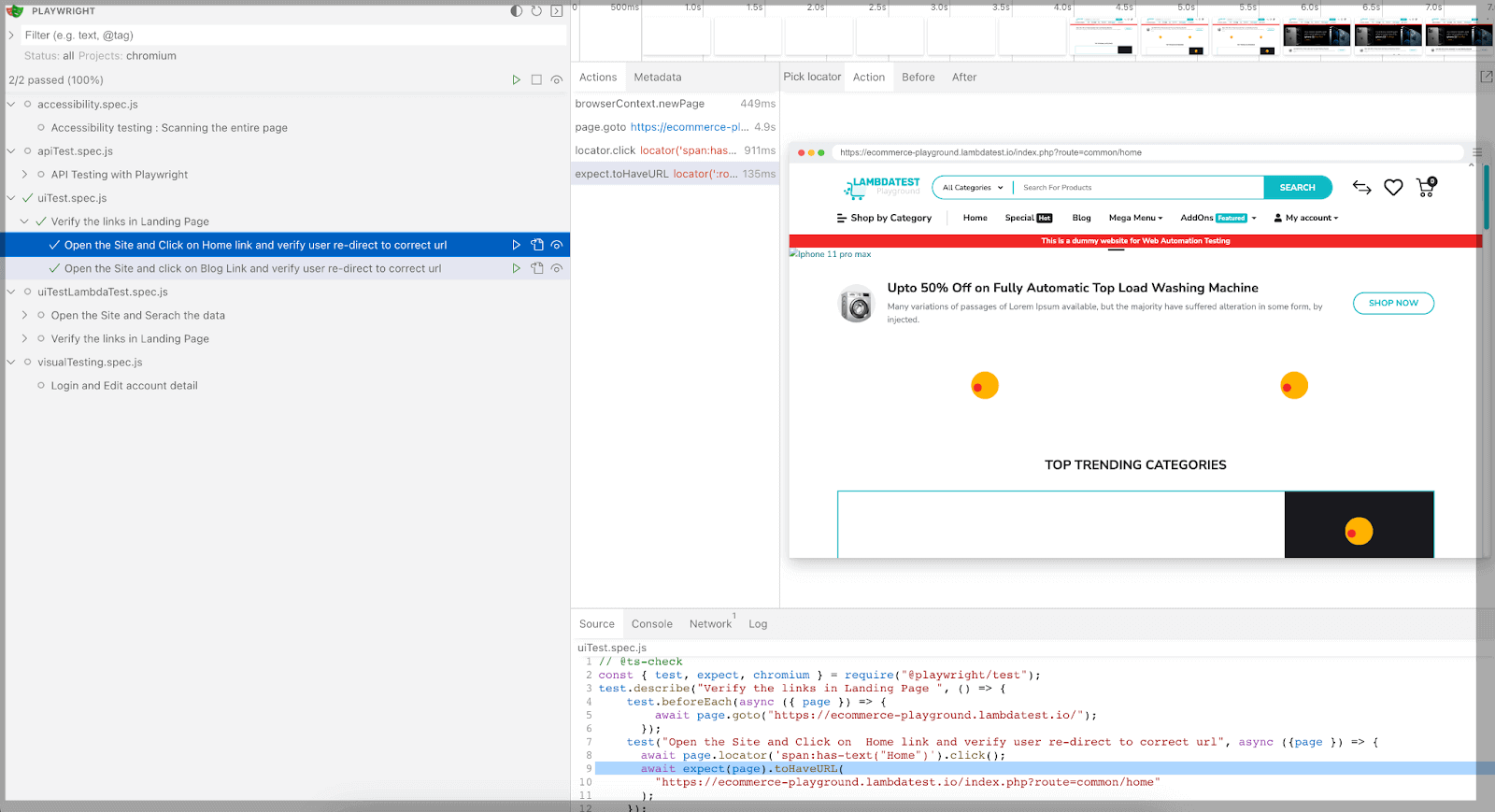Click the reload tests icon
Viewport: 1495px width, 812px height.
pos(536,11)
